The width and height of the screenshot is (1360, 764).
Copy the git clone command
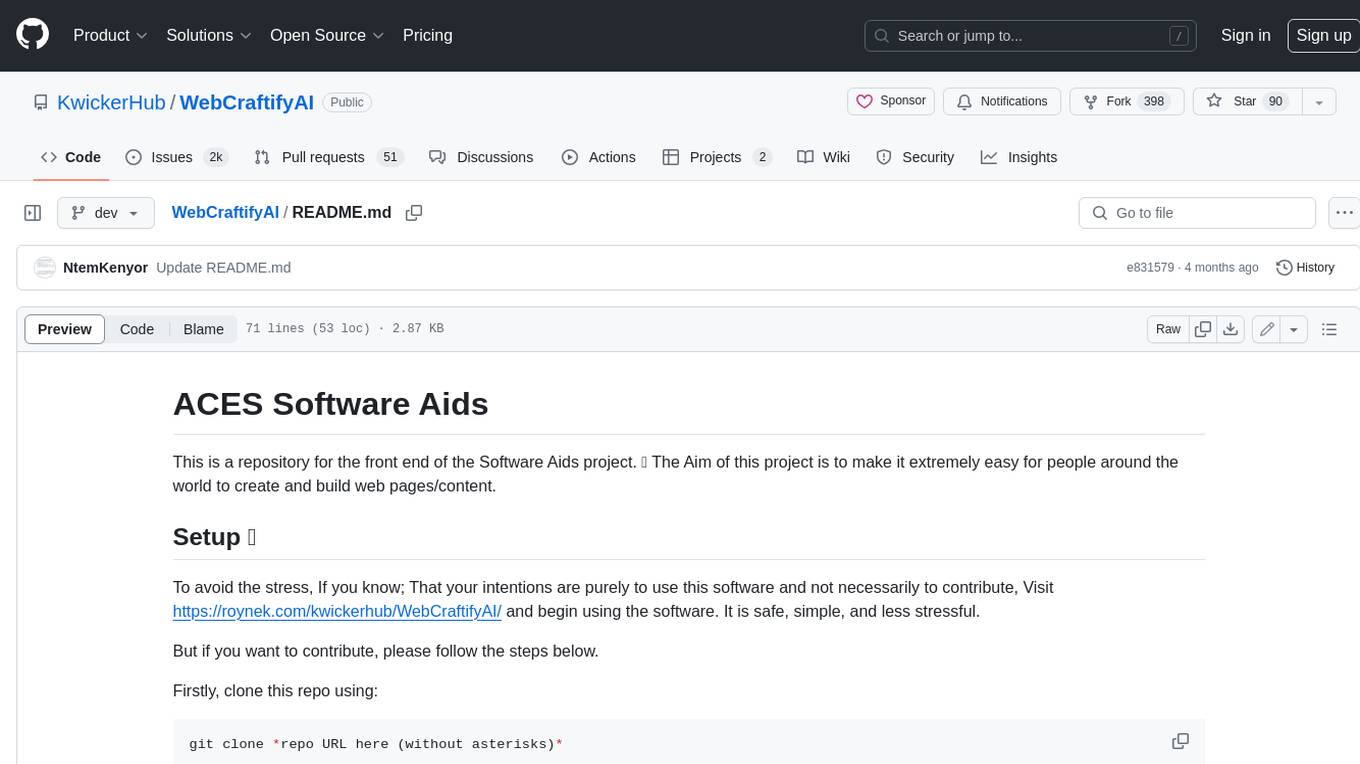point(1180,741)
